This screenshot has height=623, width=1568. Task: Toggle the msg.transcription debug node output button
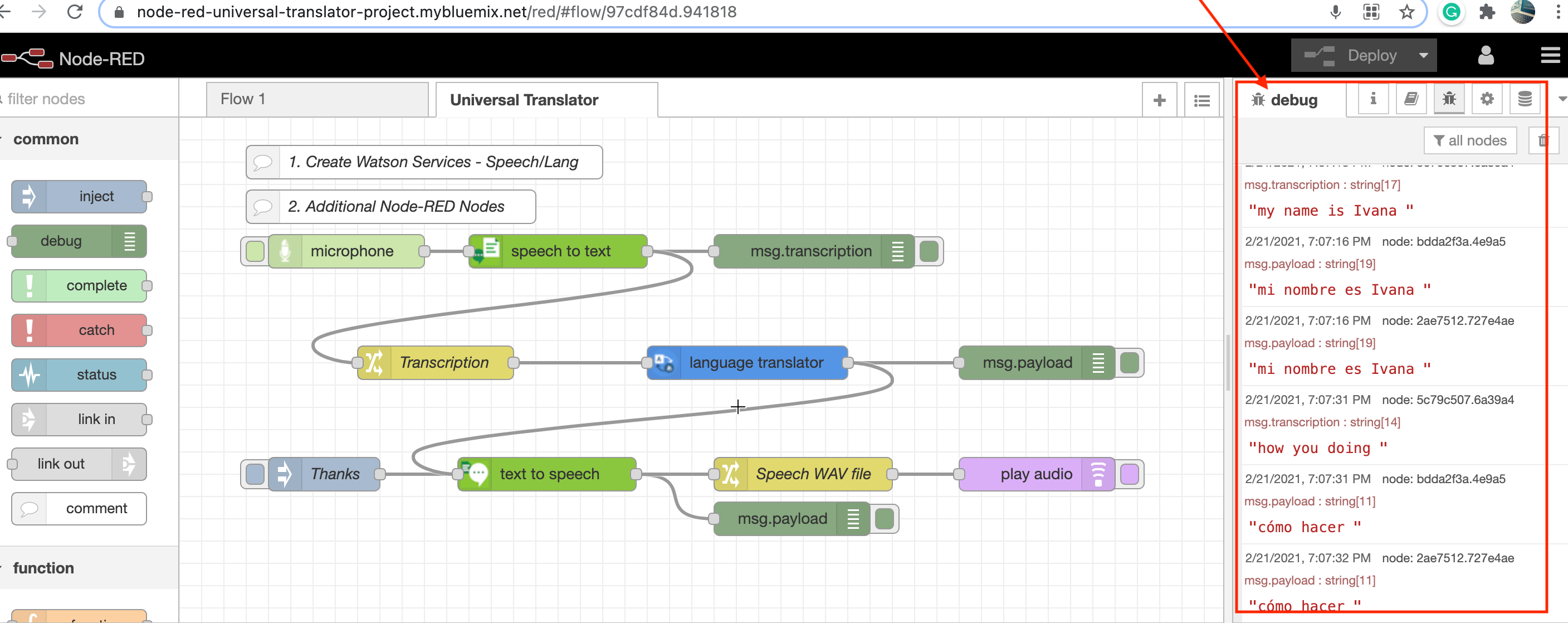point(928,251)
